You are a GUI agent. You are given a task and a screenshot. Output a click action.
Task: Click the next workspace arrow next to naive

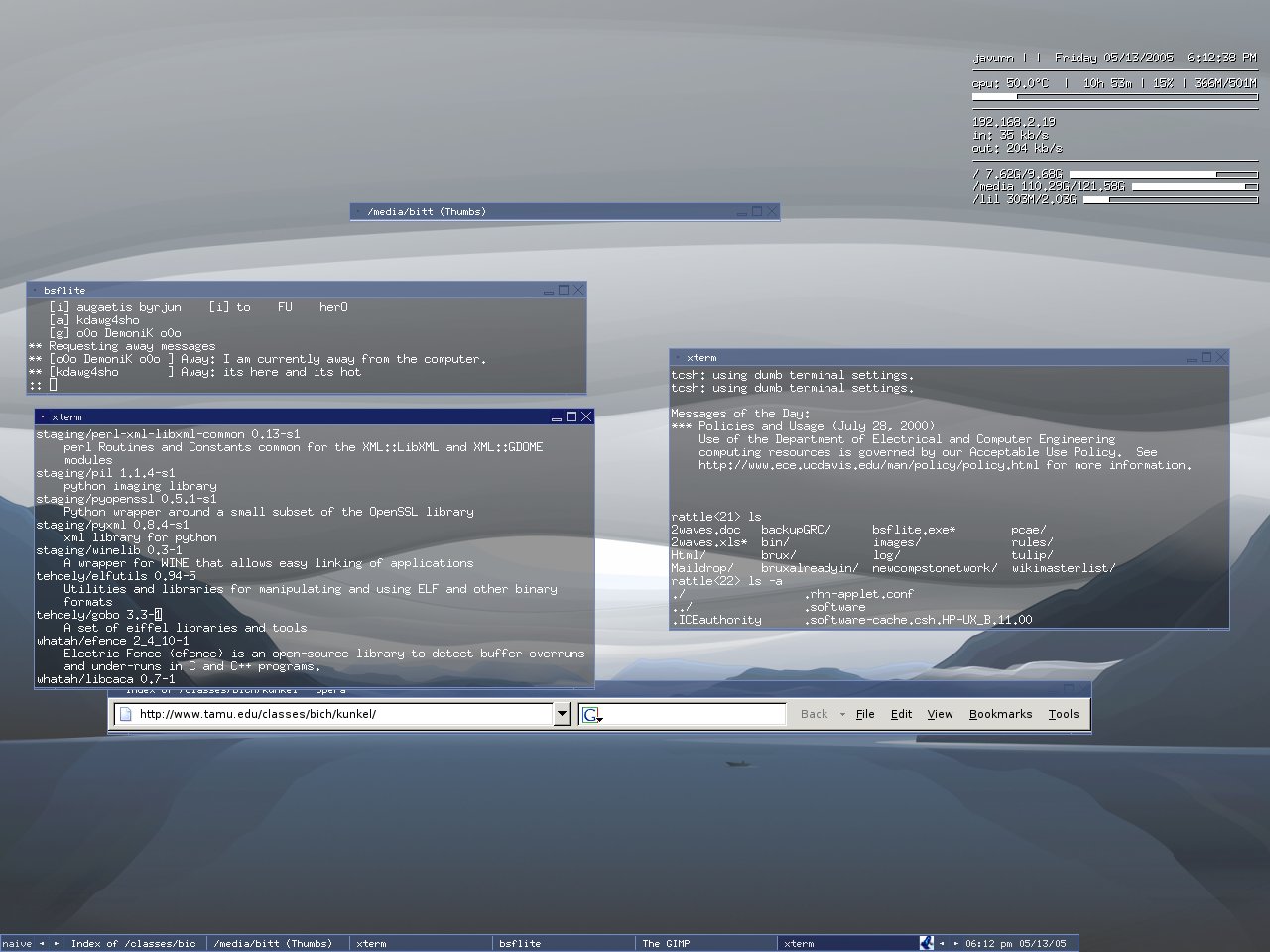point(56,943)
